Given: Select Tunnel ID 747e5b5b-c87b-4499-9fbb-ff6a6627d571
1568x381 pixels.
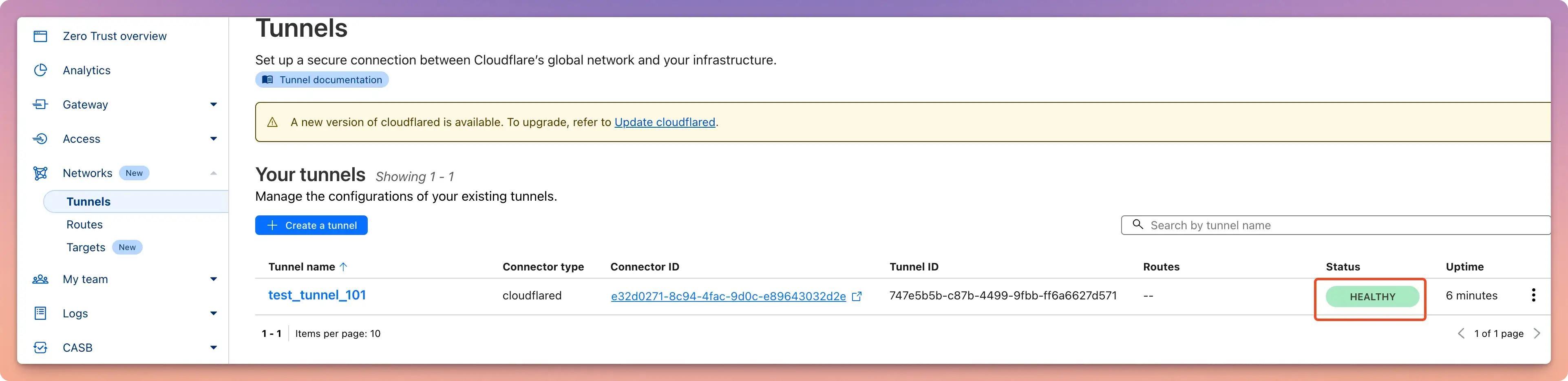Looking at the screenshot, I should tap(1003, 295).
